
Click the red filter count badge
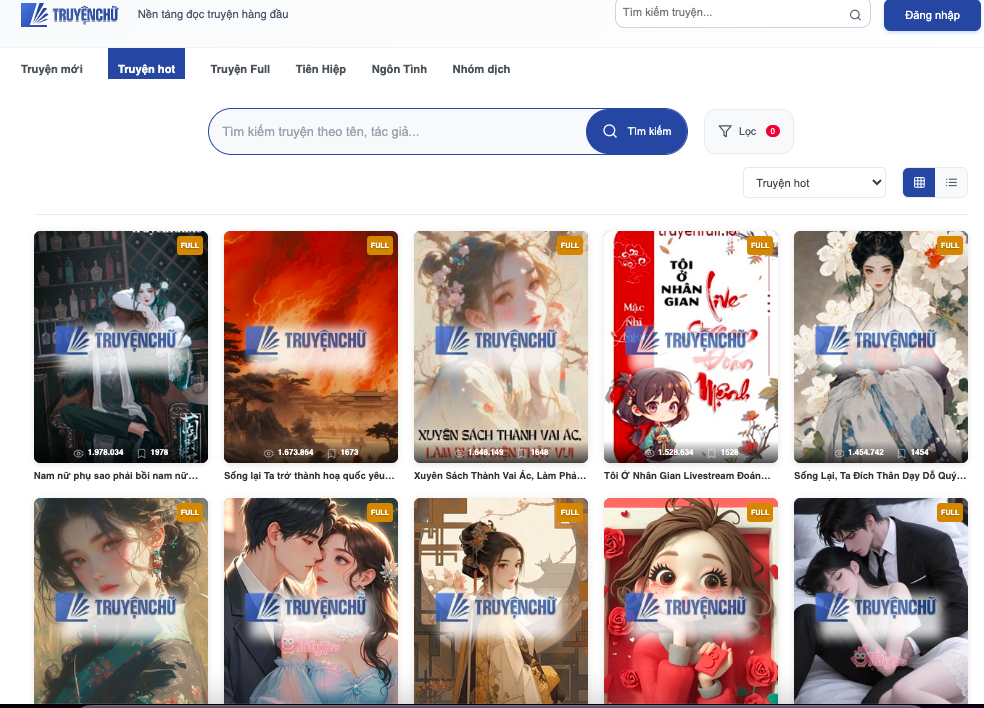pyautogui.click(x=773, y=131)
